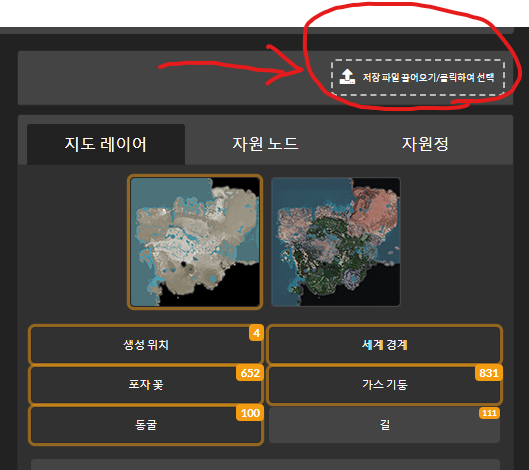This screenshot has height=470, width=529.
Task: Open the 자원 노드 tab
Action: pos(265,144)
